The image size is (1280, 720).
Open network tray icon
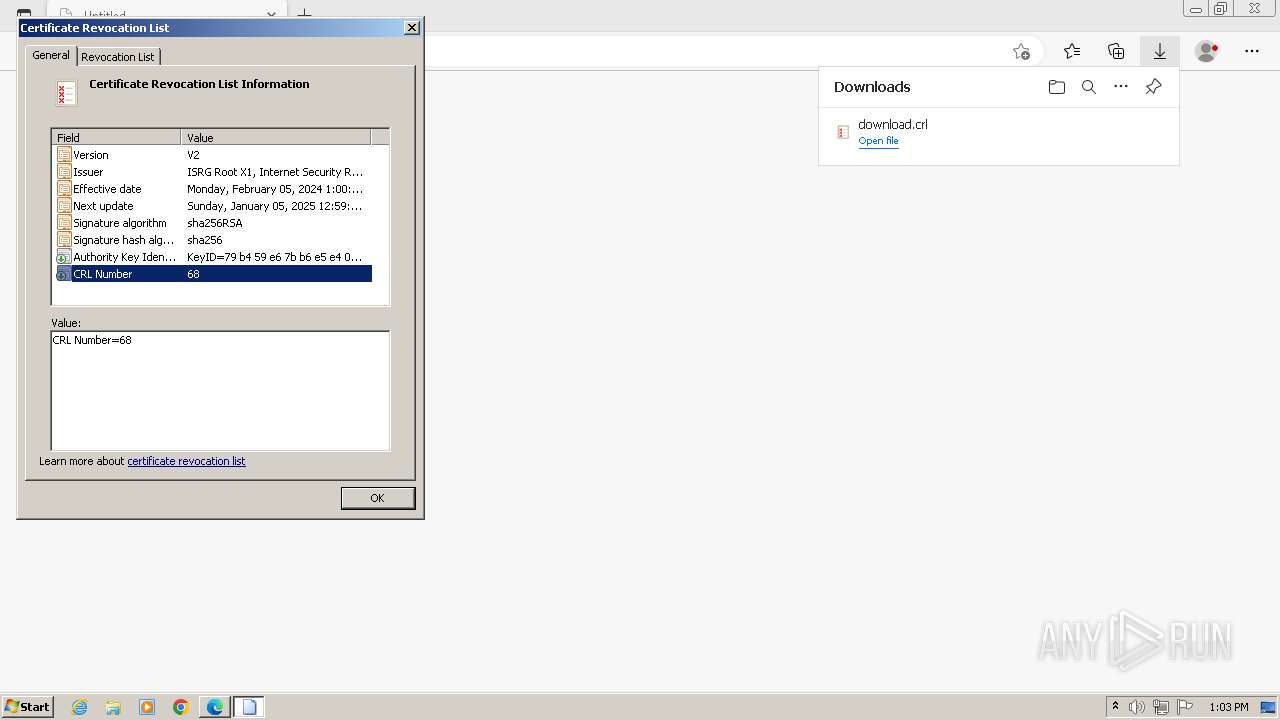tap(1161, 707)
